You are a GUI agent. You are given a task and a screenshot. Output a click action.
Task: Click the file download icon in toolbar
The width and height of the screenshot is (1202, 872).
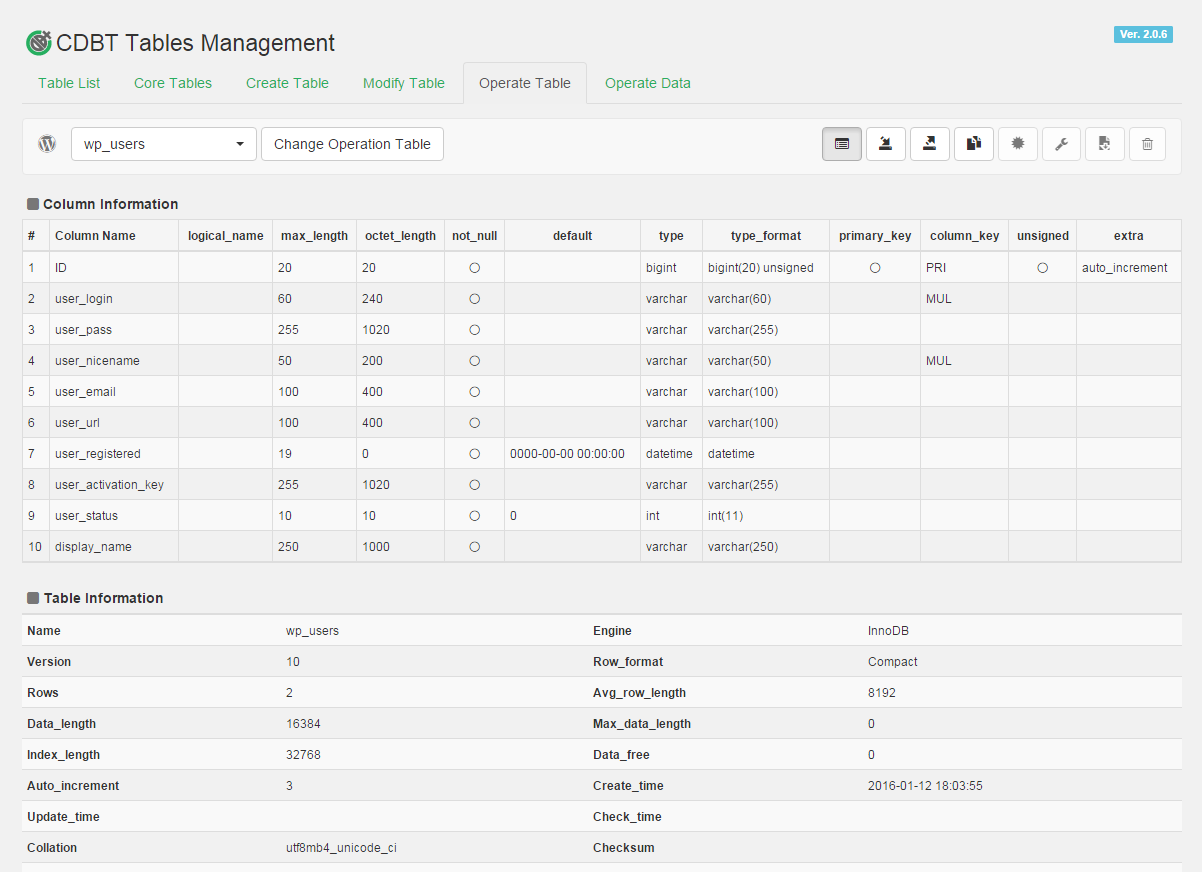(x=1105, y=144)
